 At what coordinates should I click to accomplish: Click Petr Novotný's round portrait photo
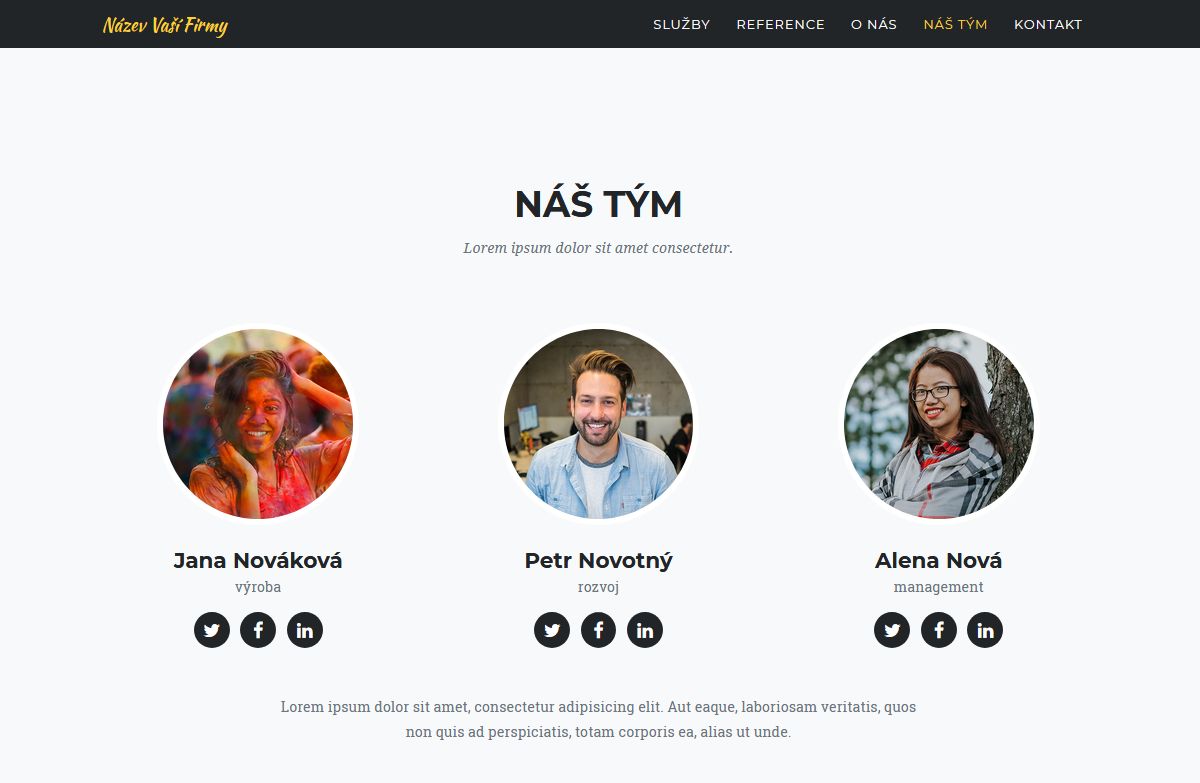coord(598,424)
